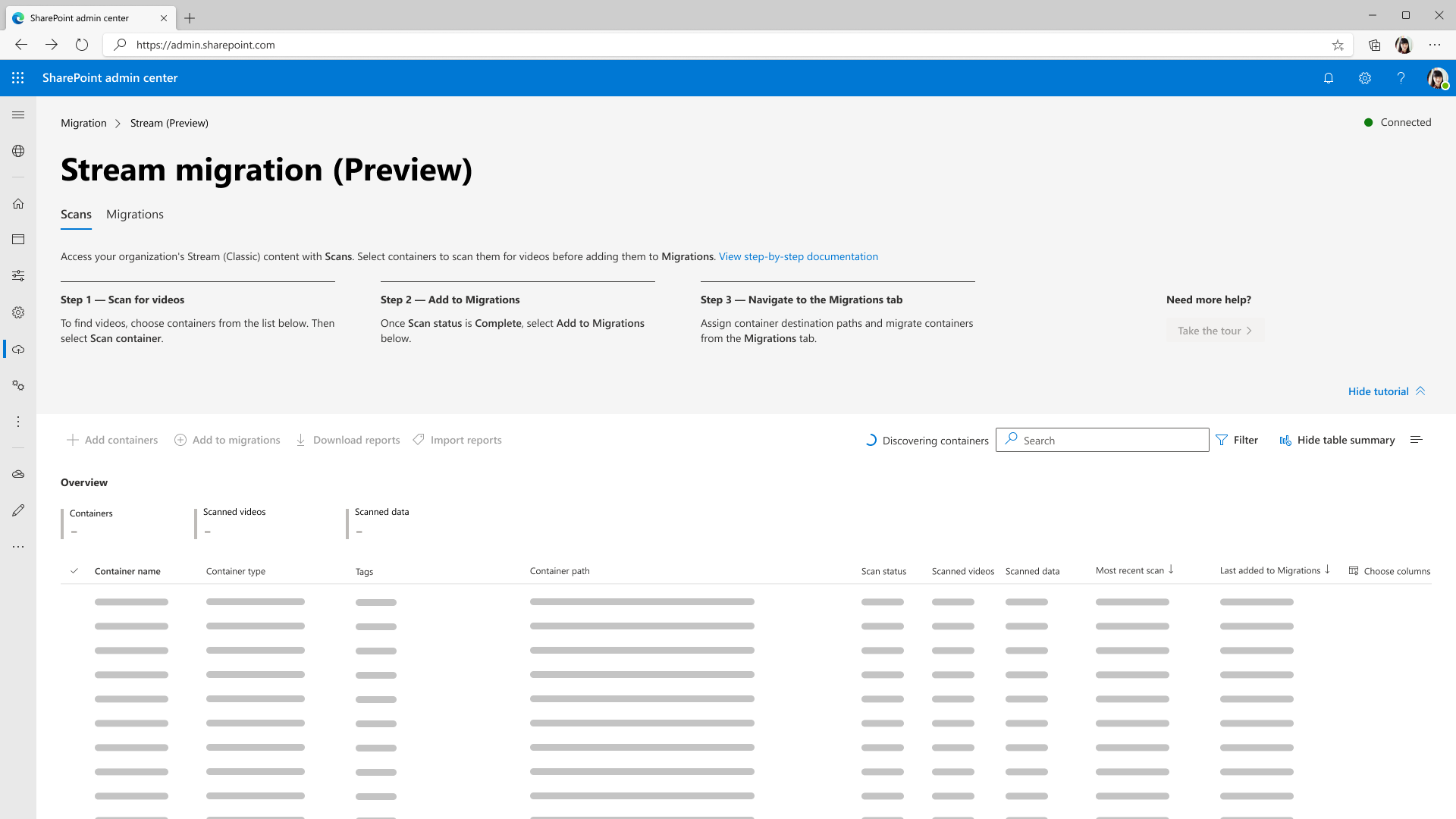Click the Search input field
The width and height of the screenshot is (1456, 819).
point(1102,440)
